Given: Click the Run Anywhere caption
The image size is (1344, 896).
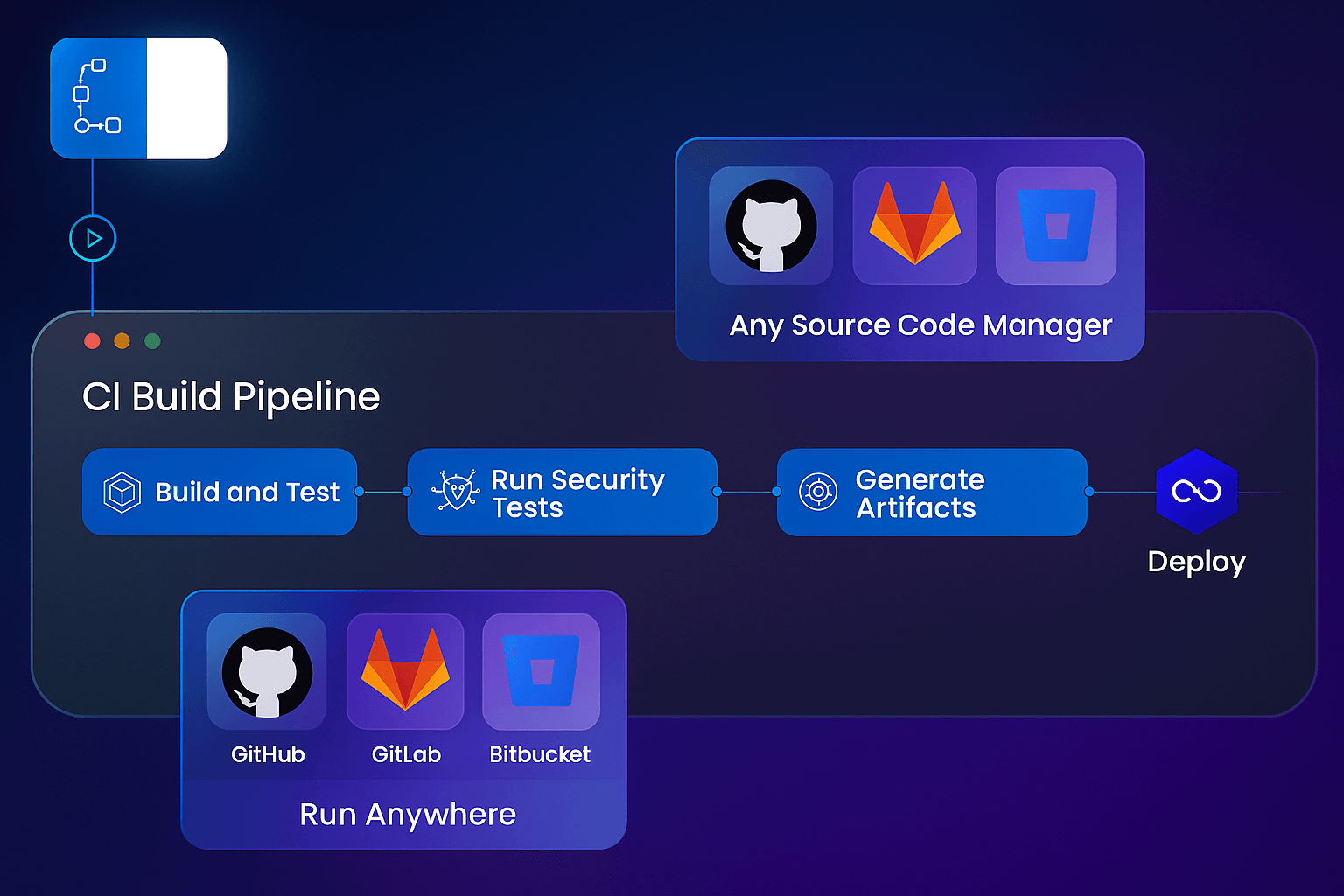Looking at the screenshot, I should pyautogui.click(x=408, y=815).
